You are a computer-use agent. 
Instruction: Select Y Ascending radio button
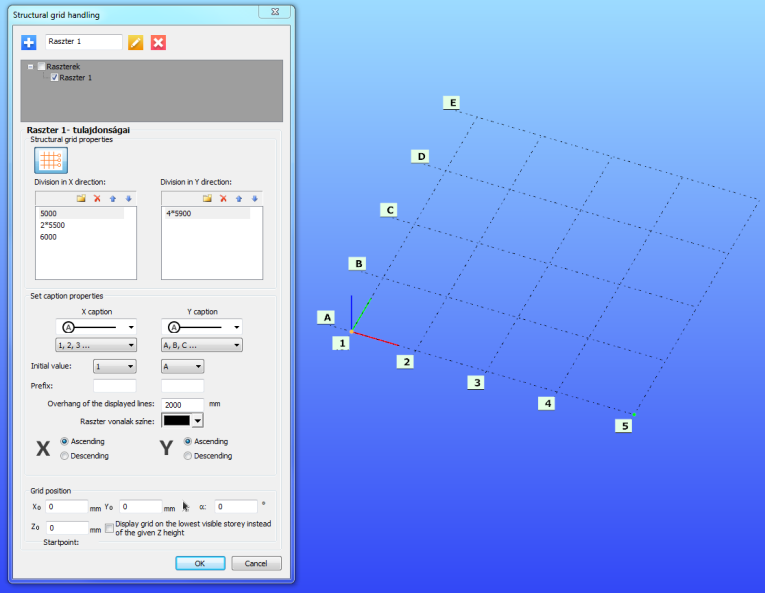pos(188,441)
